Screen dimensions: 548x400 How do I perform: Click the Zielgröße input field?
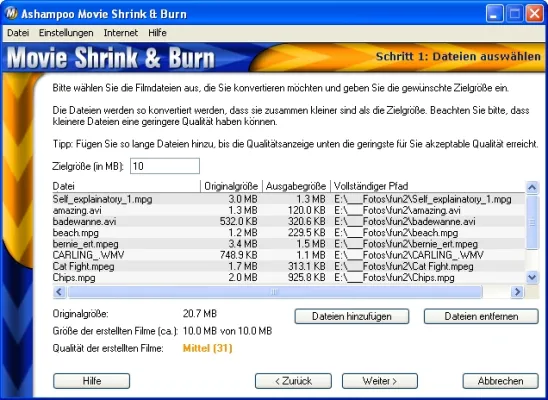[x=165, y=166]
